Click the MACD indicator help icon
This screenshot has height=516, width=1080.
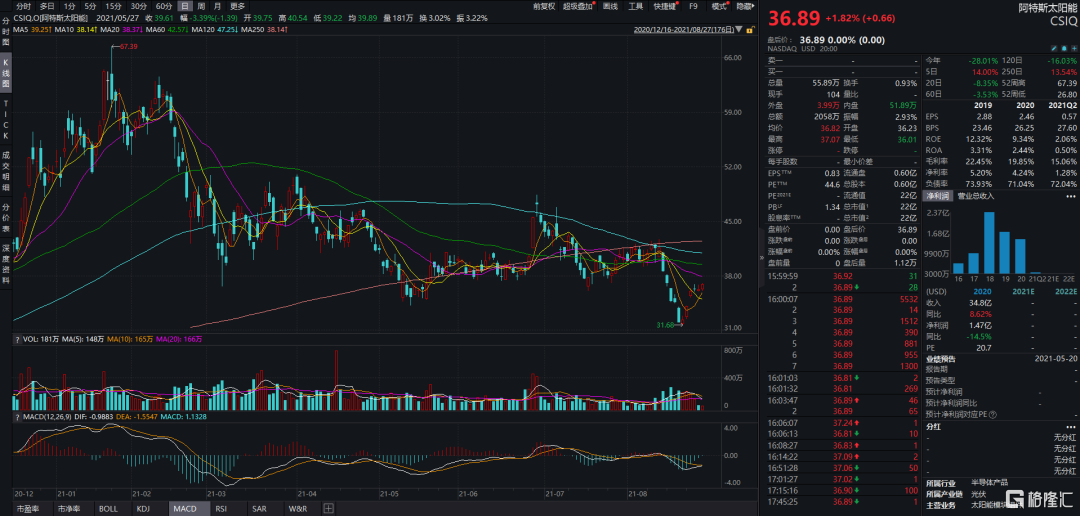pos(17,416)
